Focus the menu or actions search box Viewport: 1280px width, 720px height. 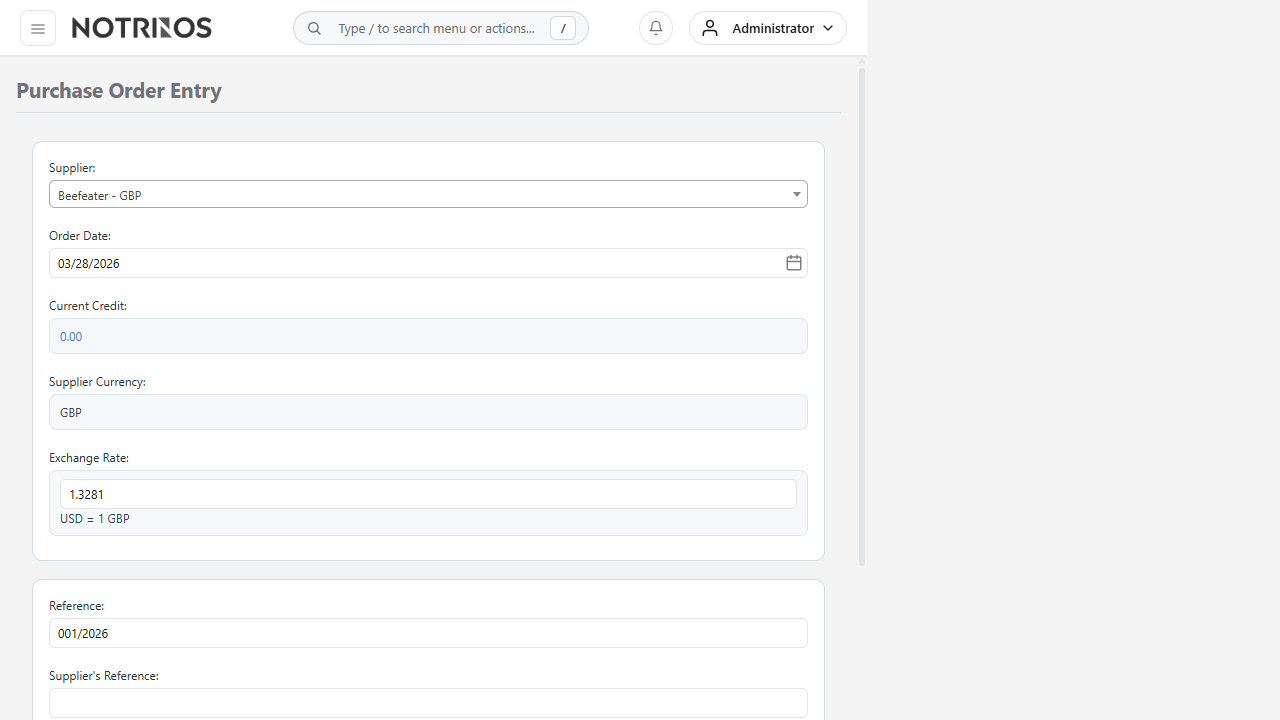point(436,28)
